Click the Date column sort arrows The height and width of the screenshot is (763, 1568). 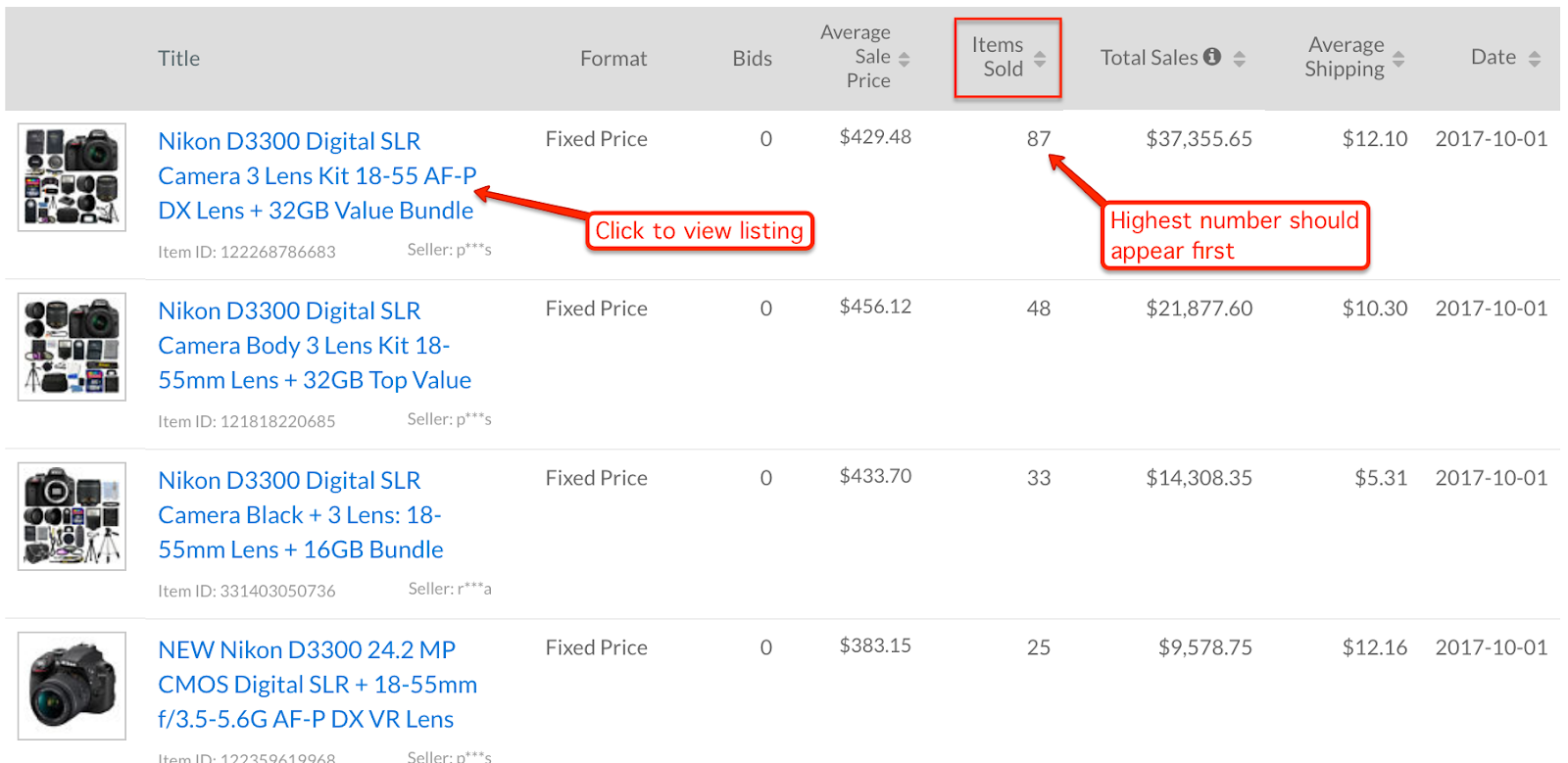click(1534, 59)
